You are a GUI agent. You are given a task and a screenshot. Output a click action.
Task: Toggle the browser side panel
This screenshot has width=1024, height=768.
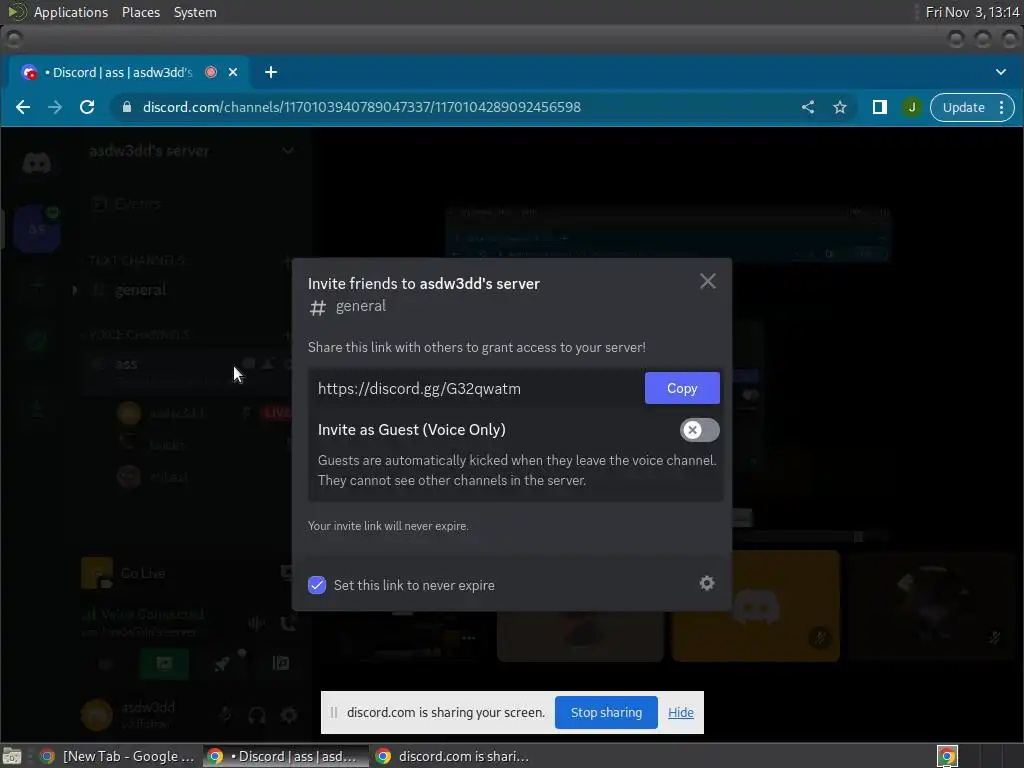[x=880, y=107]
